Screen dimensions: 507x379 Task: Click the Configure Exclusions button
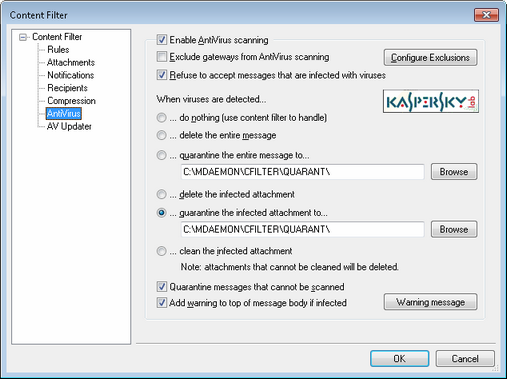(430, 58)
